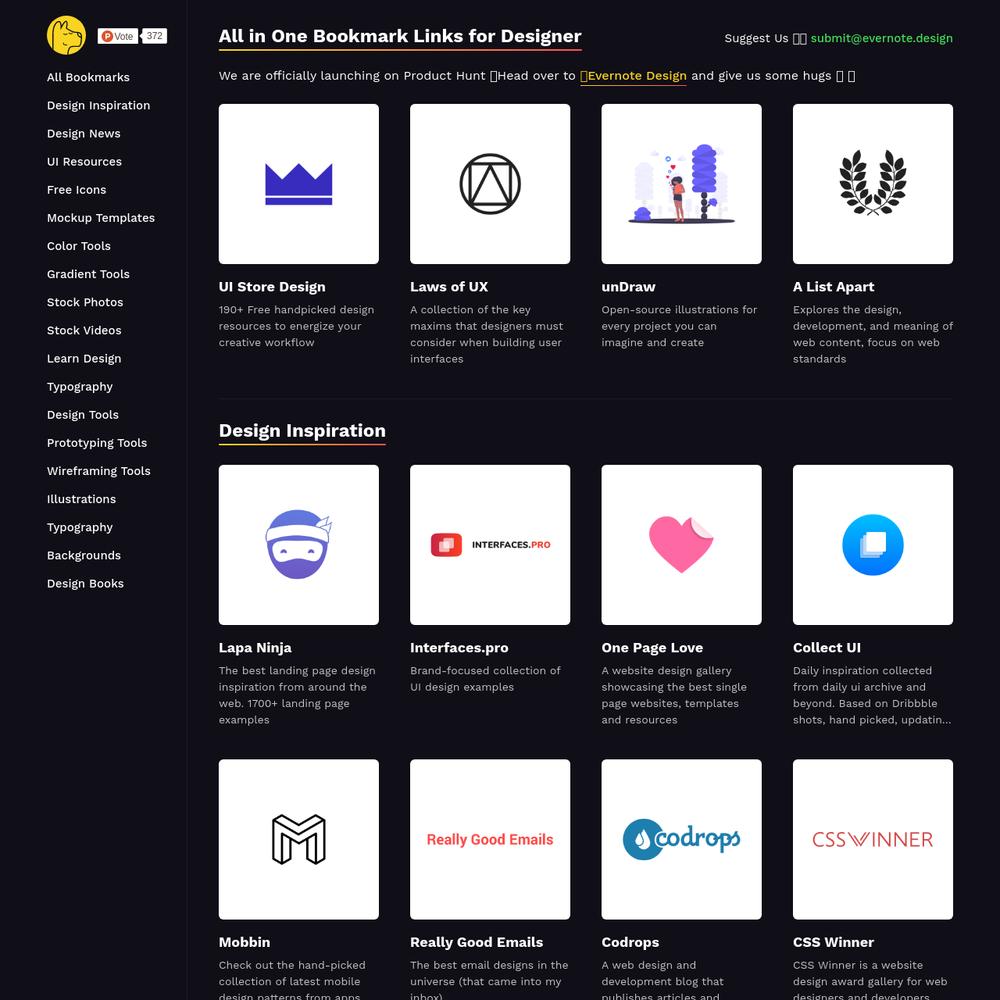Open the Wireframing Tools category
Screen dimensions: 1000x1000
(x=99, y=471)
